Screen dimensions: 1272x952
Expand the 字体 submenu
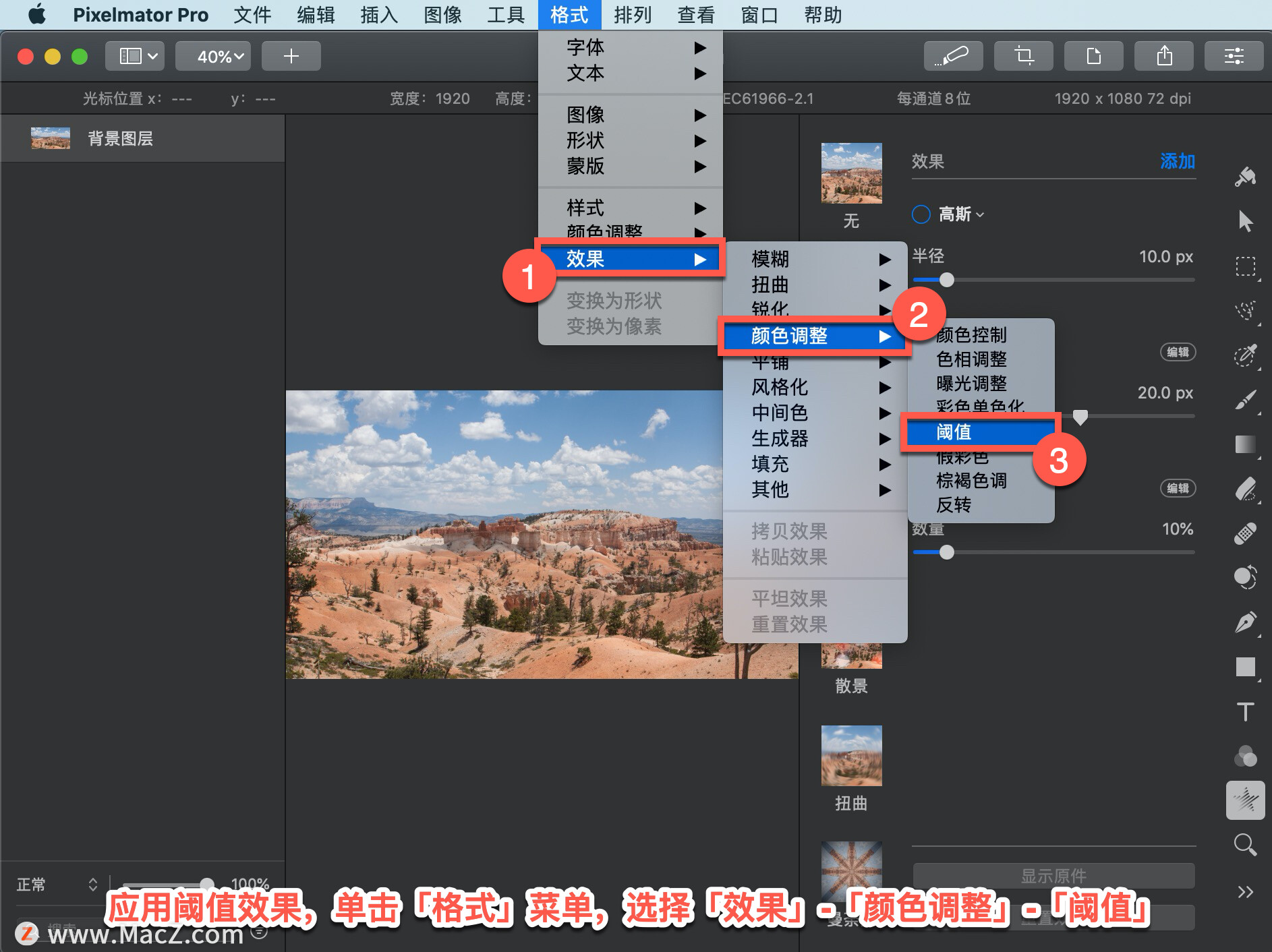pyautogui.click(x=631, y=47)
